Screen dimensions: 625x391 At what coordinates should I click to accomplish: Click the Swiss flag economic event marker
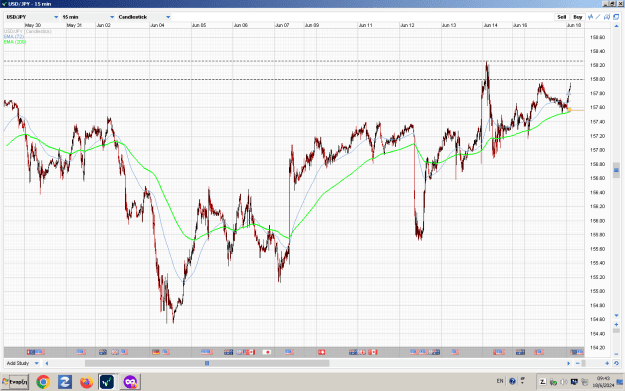pos(322,352)
